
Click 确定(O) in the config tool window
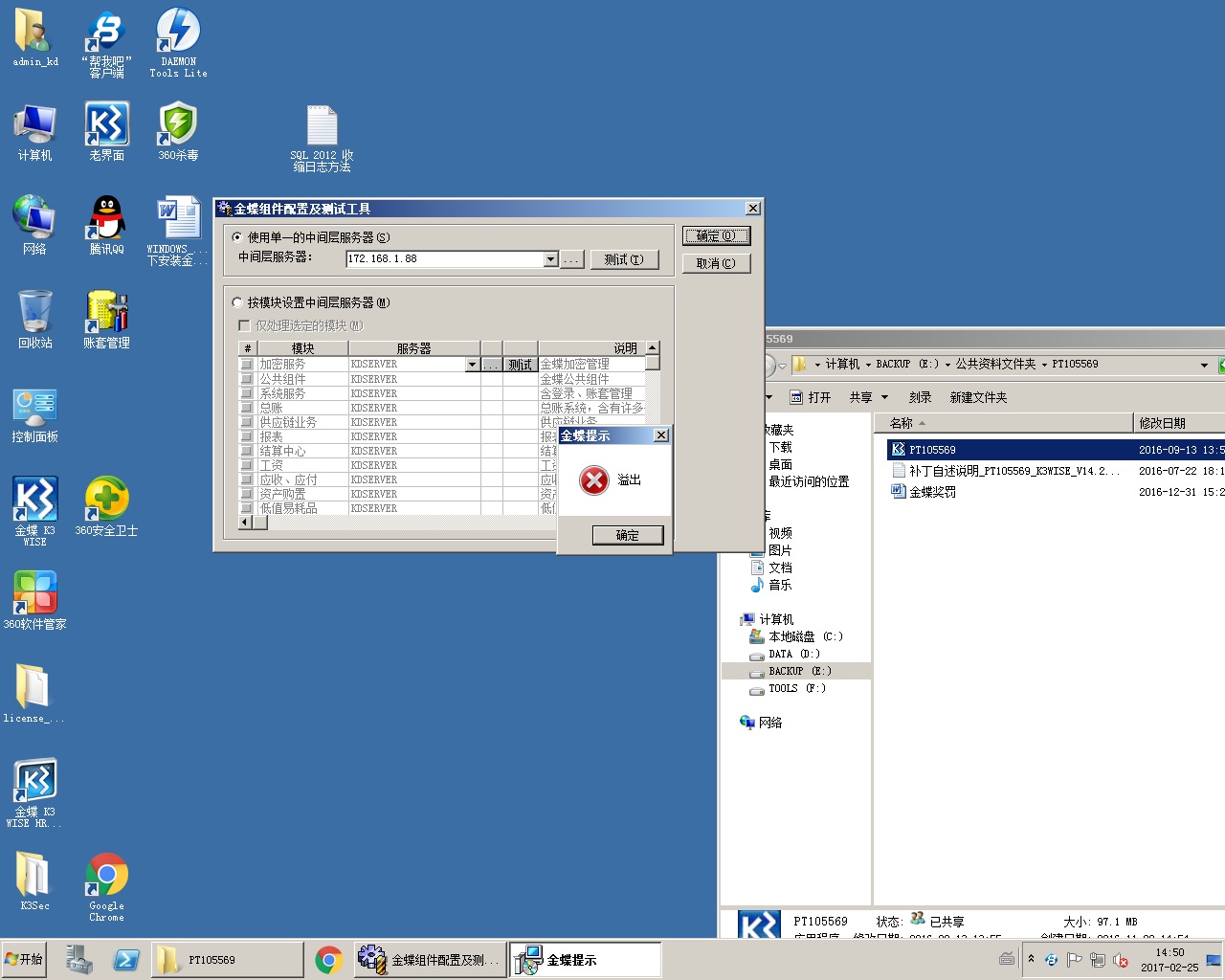tap(716, 235)
